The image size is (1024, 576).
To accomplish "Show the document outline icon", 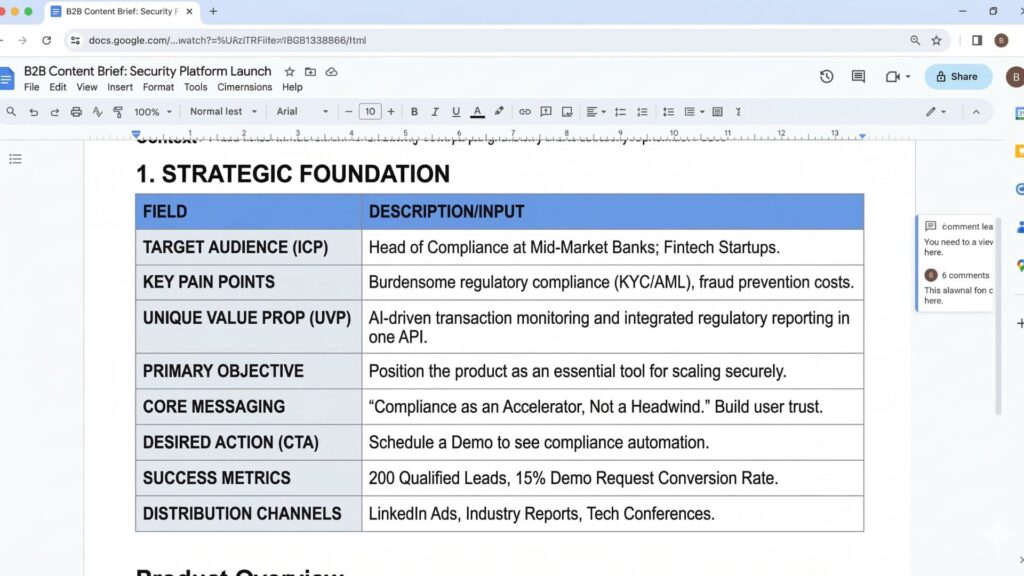I will (x=15, y=158).
